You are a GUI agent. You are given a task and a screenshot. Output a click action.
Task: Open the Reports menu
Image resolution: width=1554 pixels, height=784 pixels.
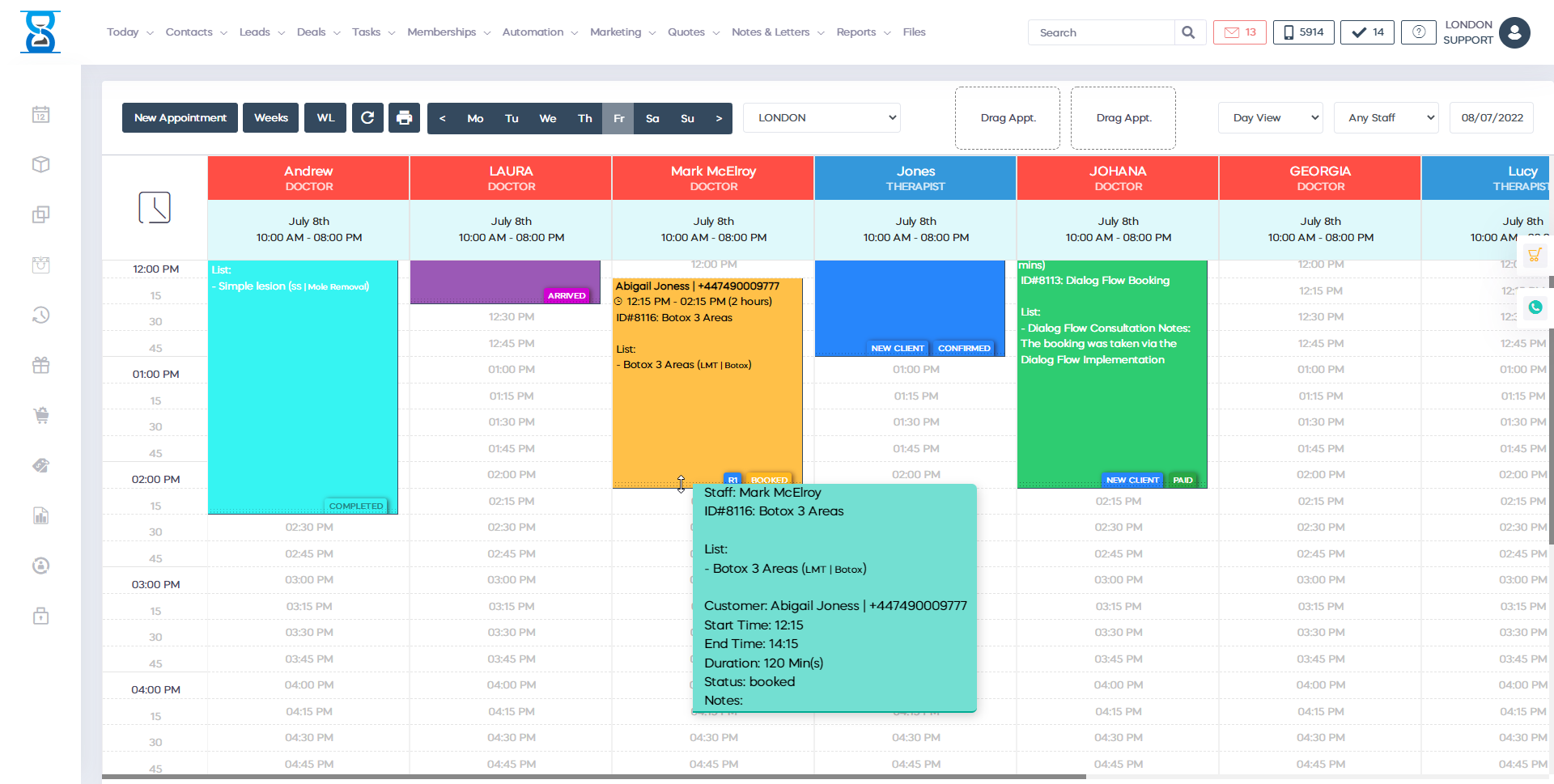coord(863,32)
